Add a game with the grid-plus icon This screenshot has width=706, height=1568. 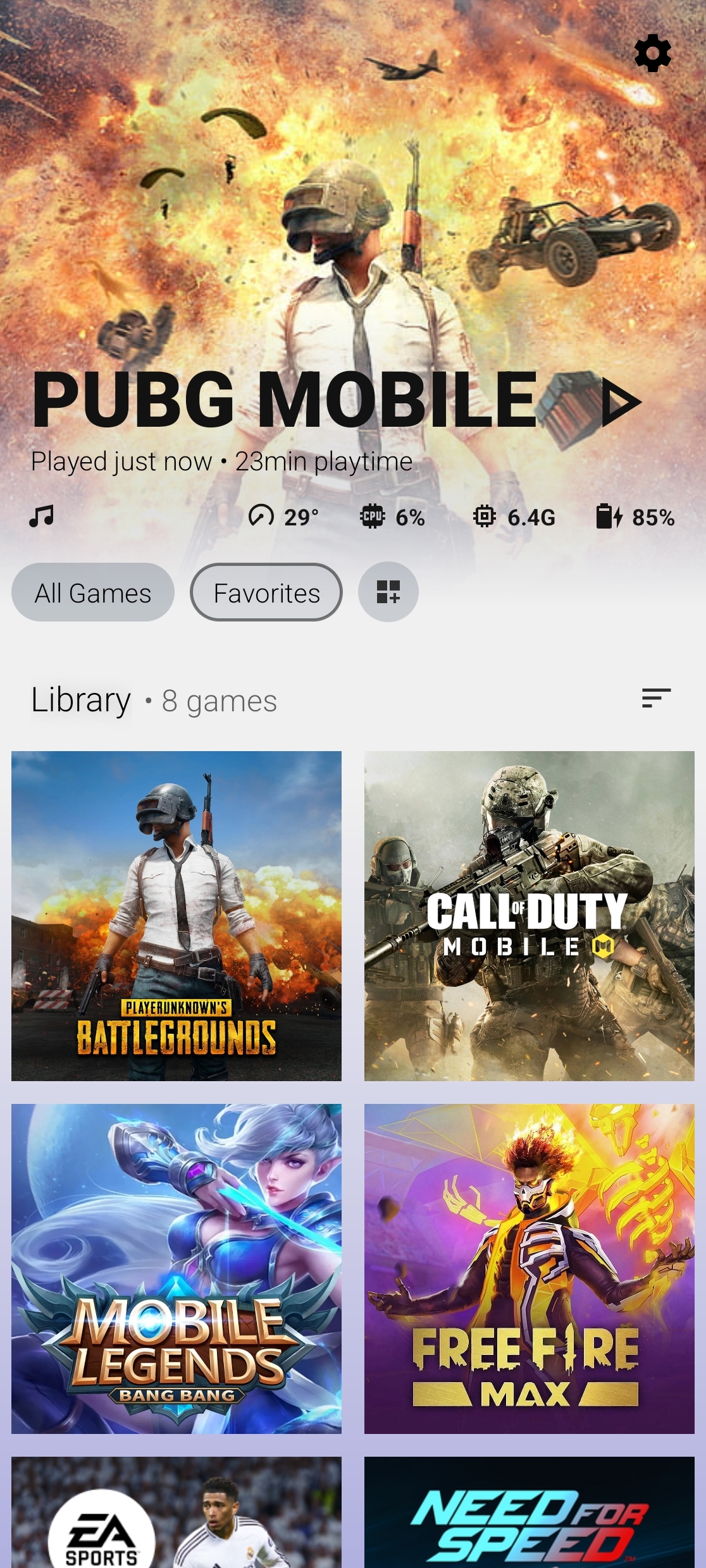click(x=388, y=592)
